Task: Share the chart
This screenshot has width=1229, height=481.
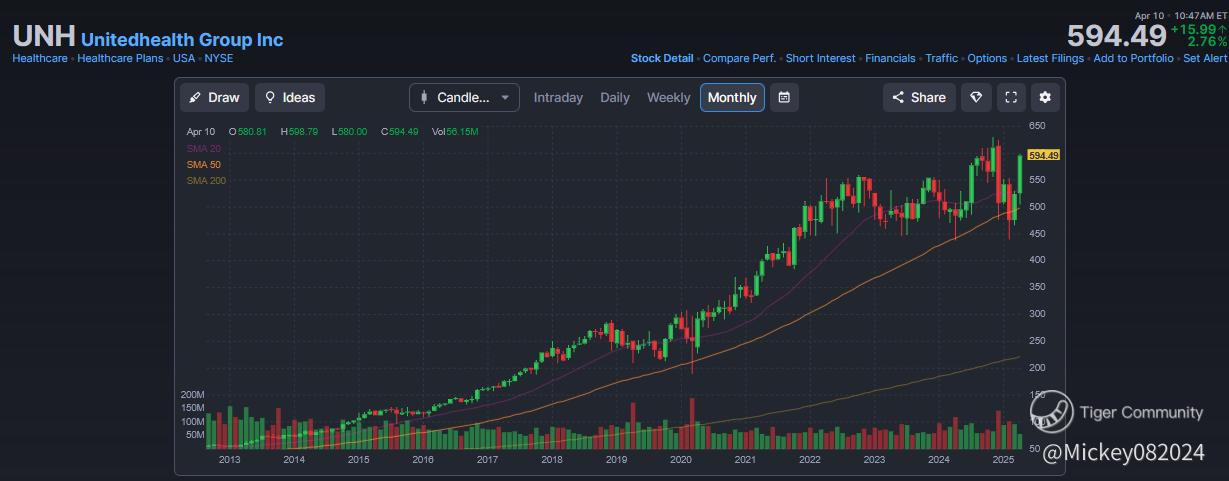Action: click(918, 97)
